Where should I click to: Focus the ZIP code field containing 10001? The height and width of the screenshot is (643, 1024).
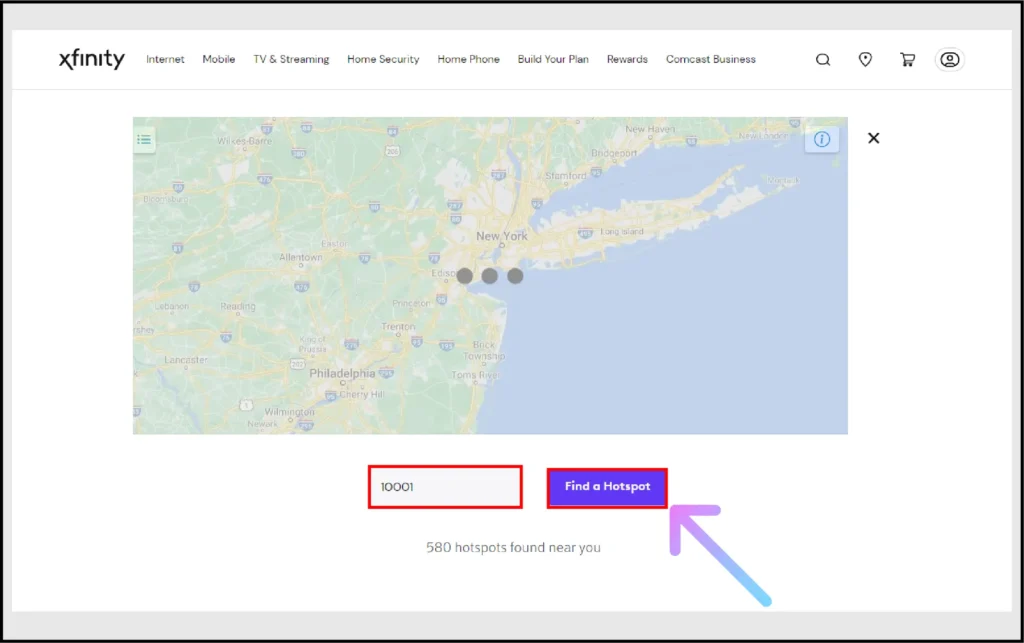click(445, 487)
